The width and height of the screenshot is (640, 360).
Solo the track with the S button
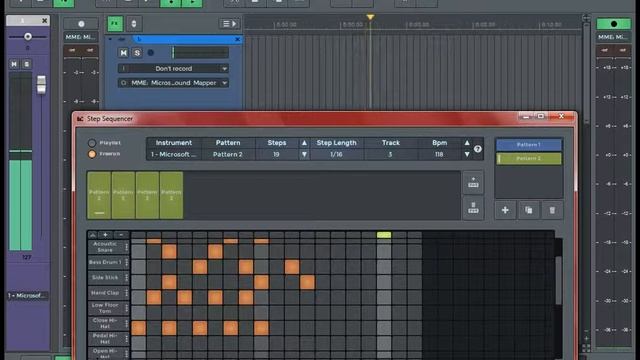point(137,53)
